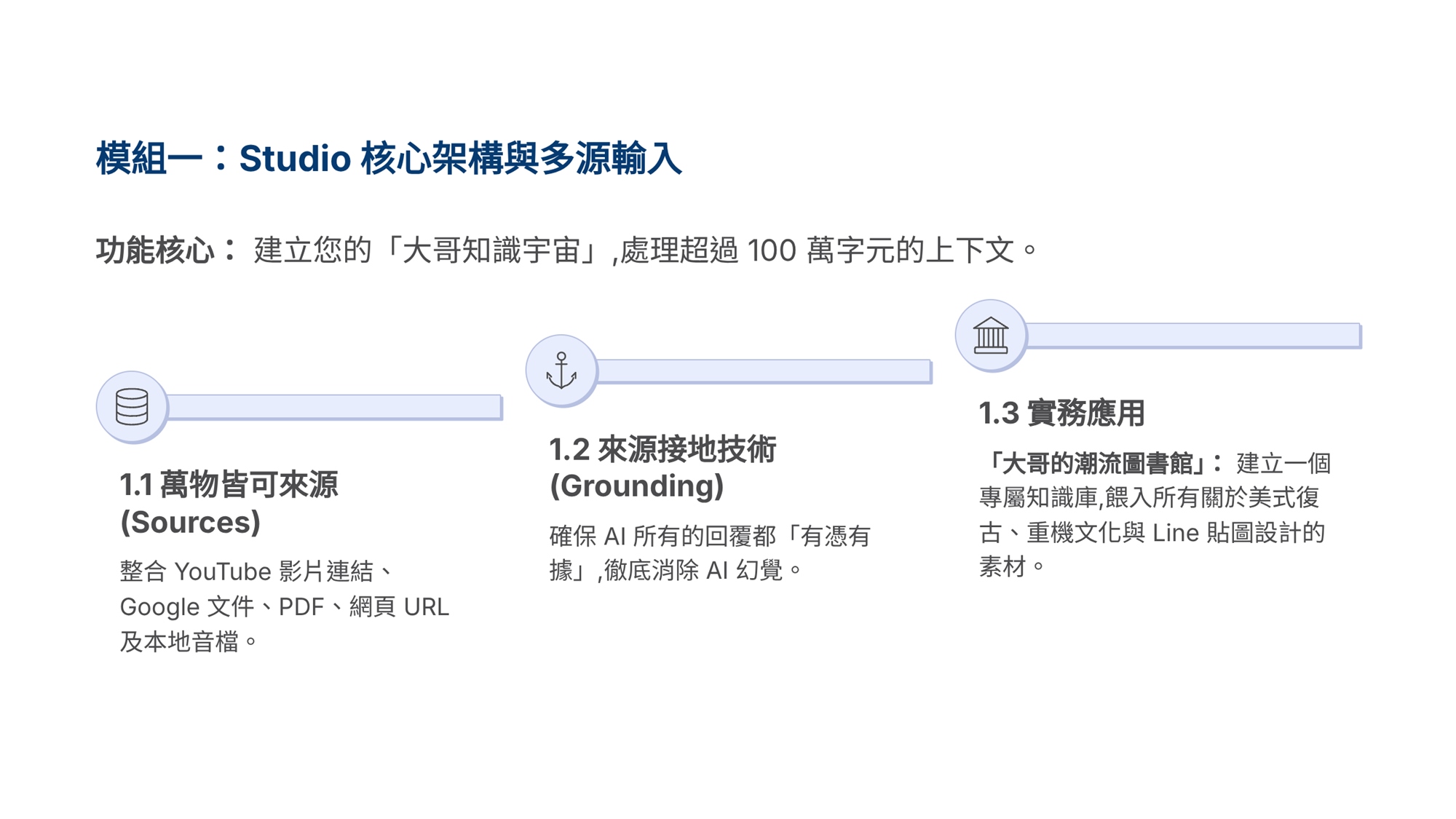Image resolution: width=1456 pixels, height=819 pixels.
Task: Click the word Line in section 1.3
Action: [1176, 534]
